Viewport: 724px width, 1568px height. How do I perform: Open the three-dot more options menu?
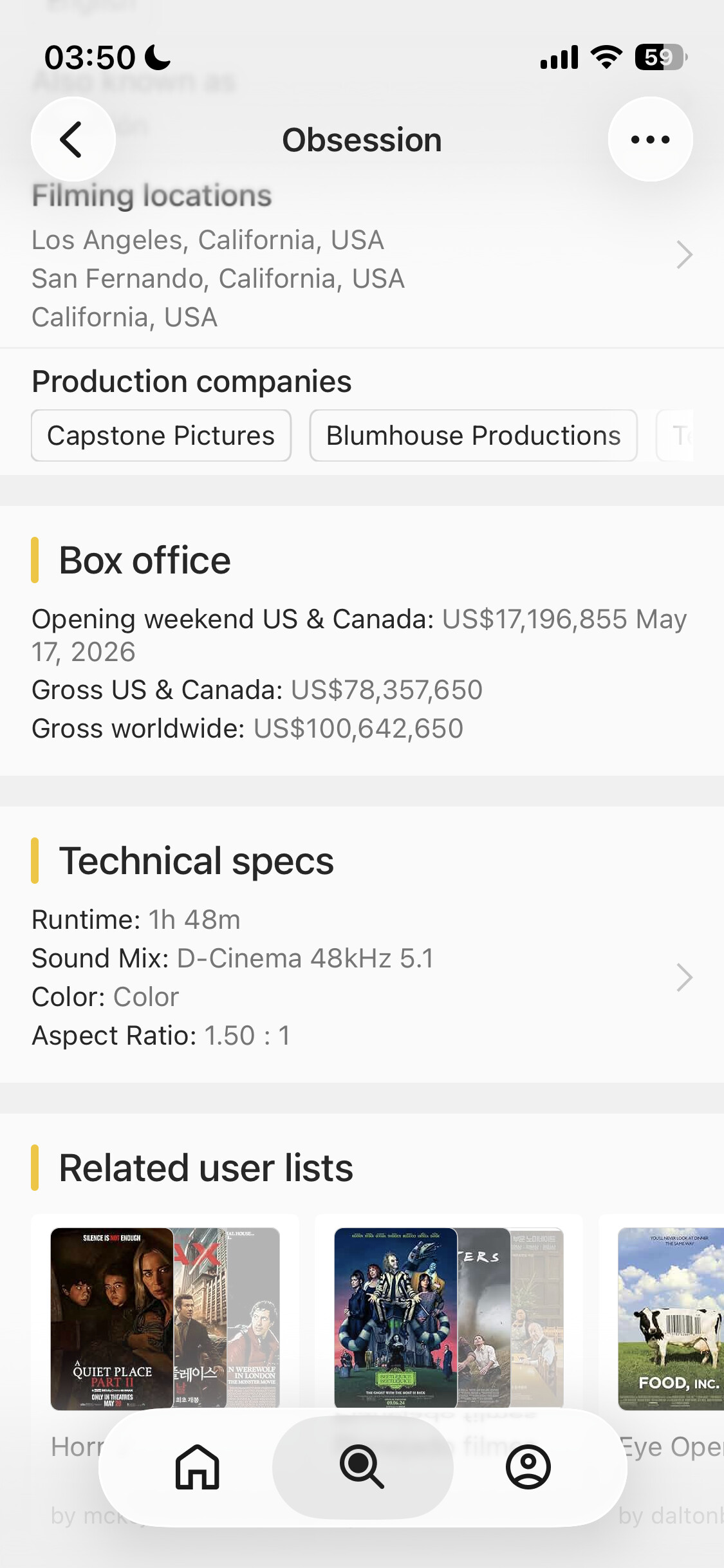pyautogui.click(x=650, y=139)
